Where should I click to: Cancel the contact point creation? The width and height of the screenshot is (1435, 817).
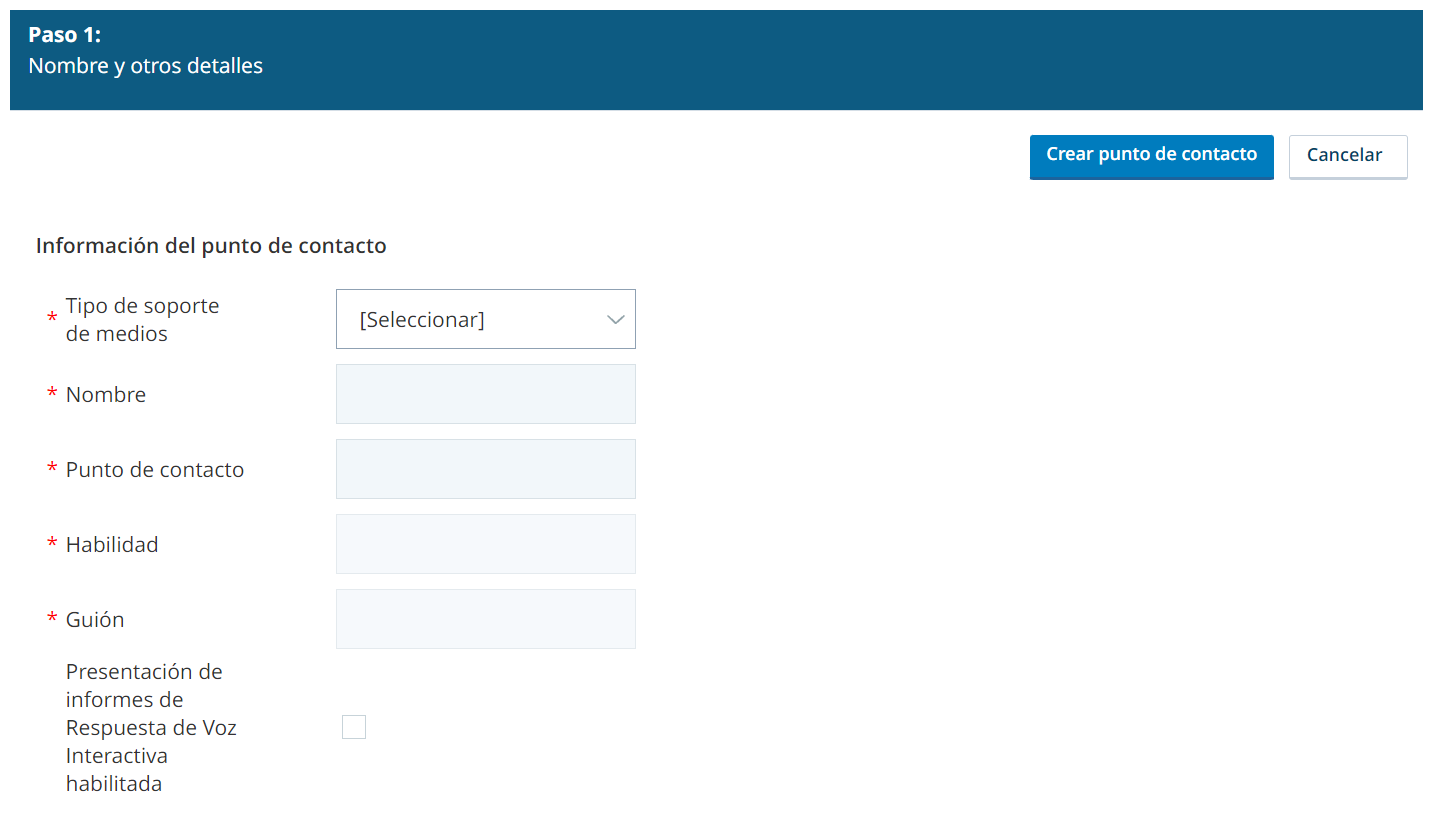tap(1348, 157)
